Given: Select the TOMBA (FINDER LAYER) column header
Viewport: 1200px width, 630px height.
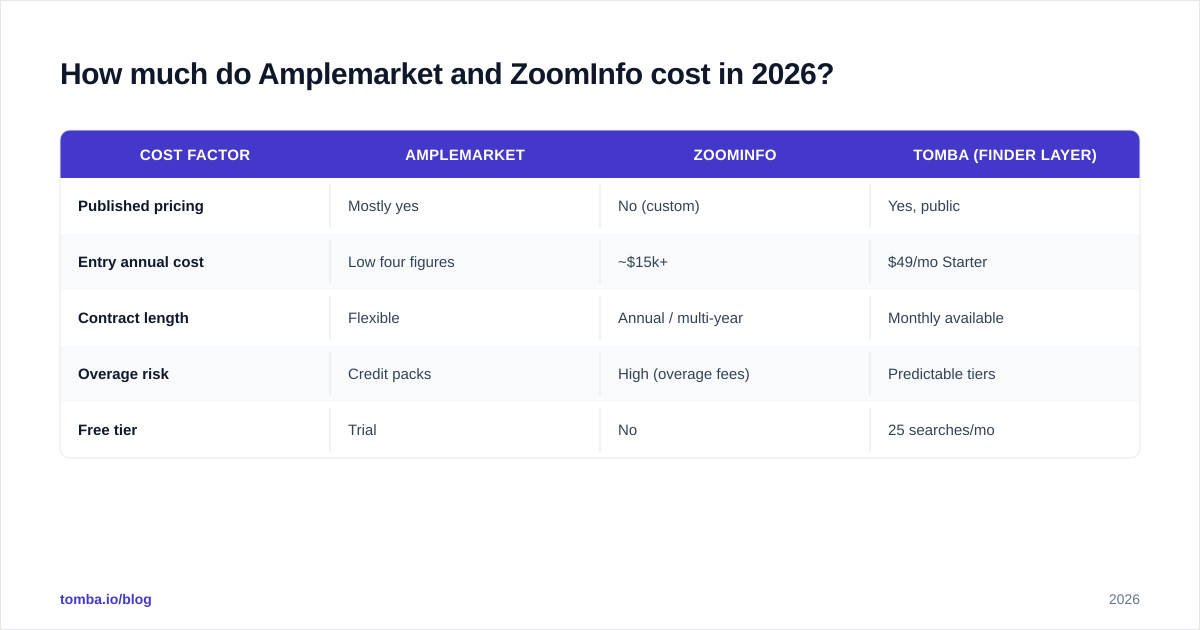Looking at the screenshot, I should tap(1005, 155).
